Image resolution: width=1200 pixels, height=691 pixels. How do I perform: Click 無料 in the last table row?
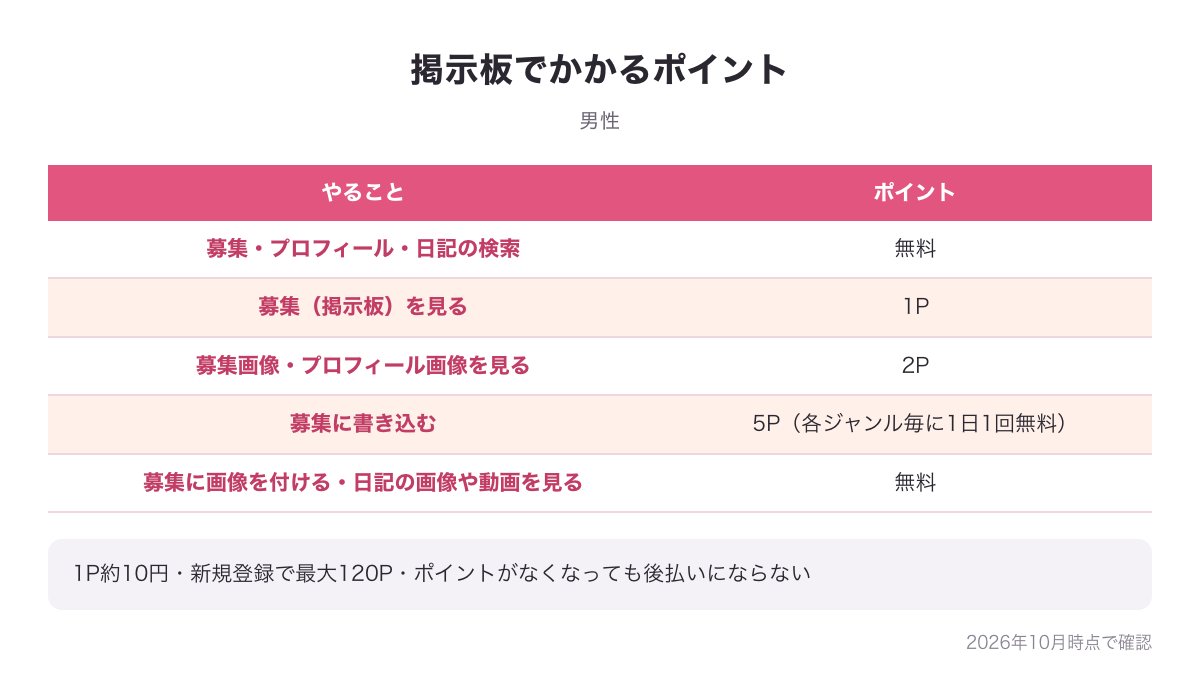tap(915, 483)
